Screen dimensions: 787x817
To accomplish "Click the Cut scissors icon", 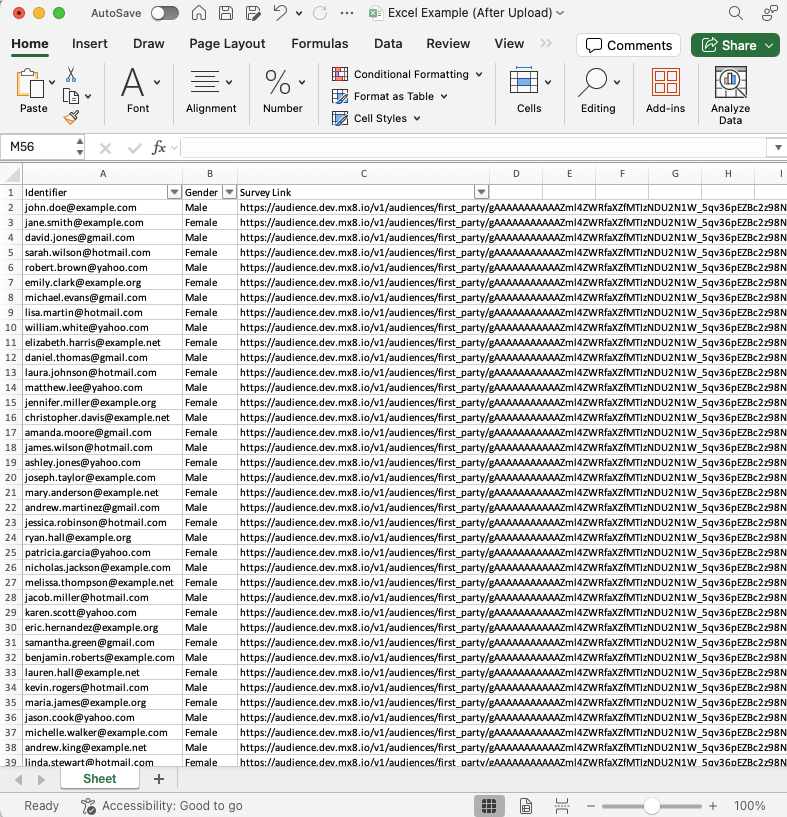I will pos(71,75).
